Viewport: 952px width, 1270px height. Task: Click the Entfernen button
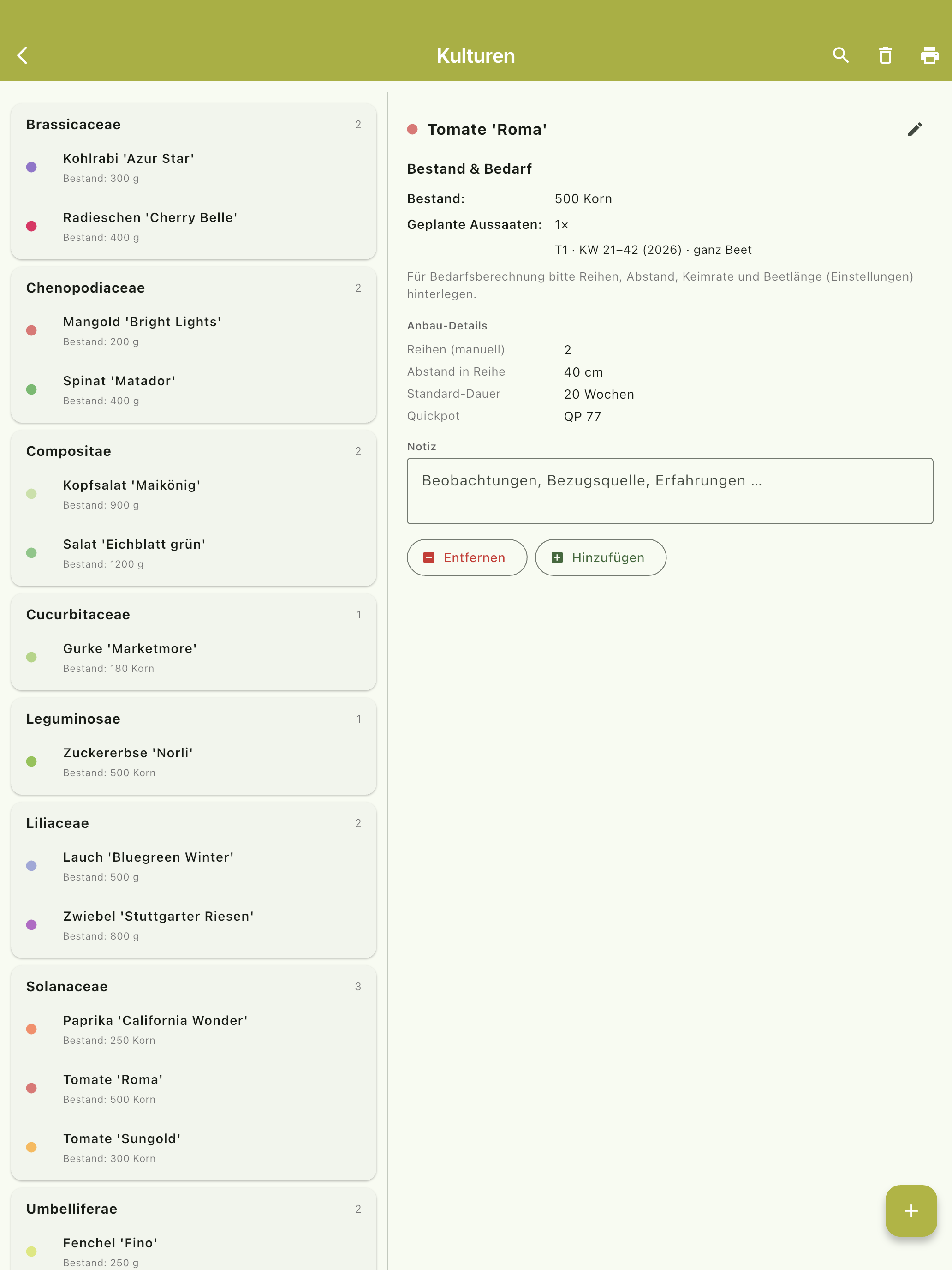pyautogui.click(x=467, y=557)
